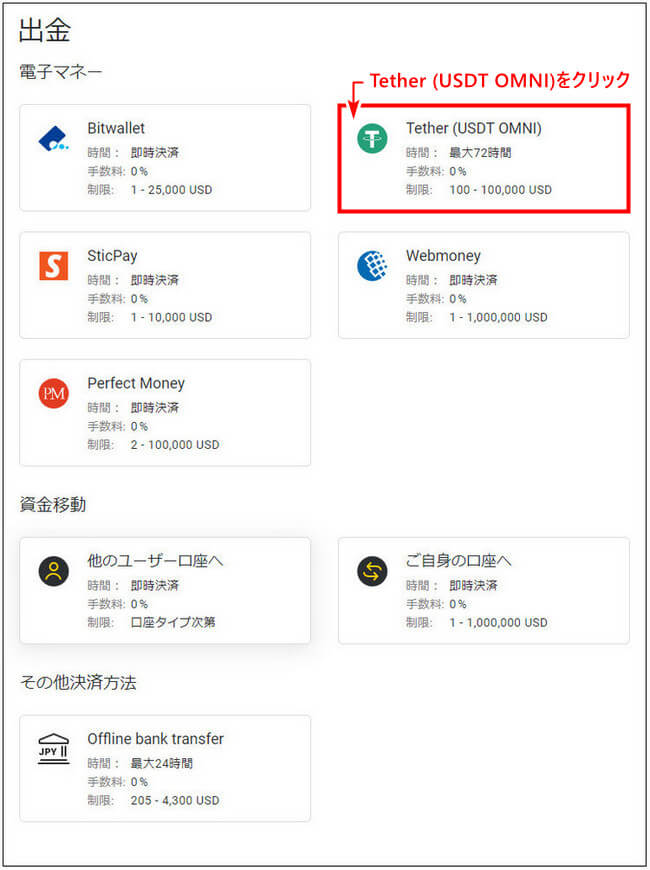Click Bitwallet limit text 1 - 25,000 USD
Image resolution: width=650 pixels, height=870 pixels.
coord(171,190)
